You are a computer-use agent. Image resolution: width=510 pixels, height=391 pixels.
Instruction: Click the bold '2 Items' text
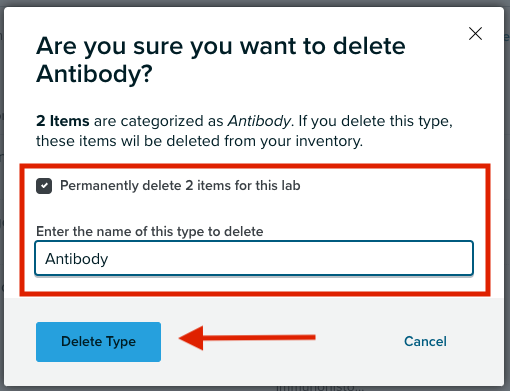pos(63,121)
